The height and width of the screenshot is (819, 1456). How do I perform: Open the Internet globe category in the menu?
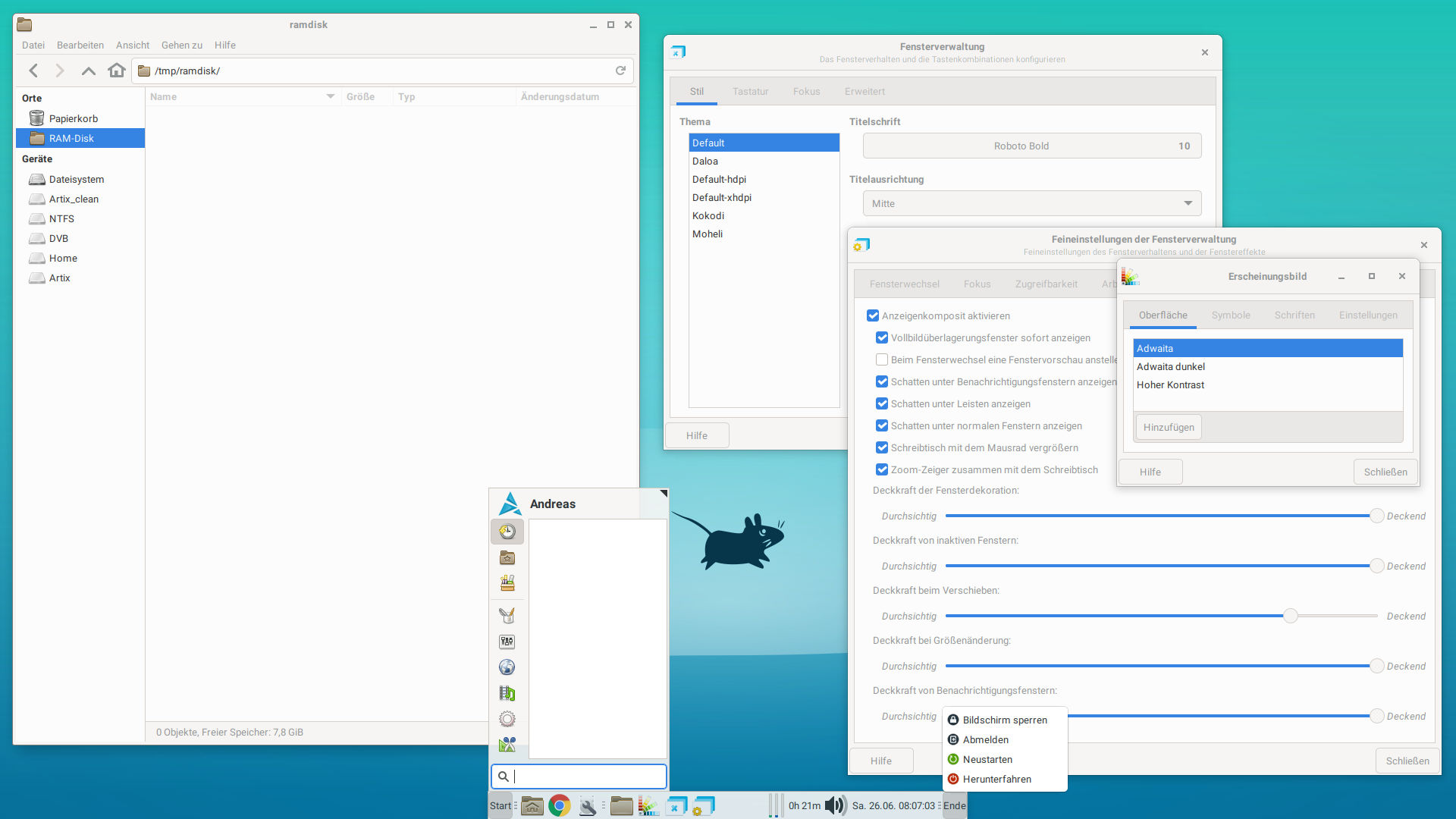[507, 667]
